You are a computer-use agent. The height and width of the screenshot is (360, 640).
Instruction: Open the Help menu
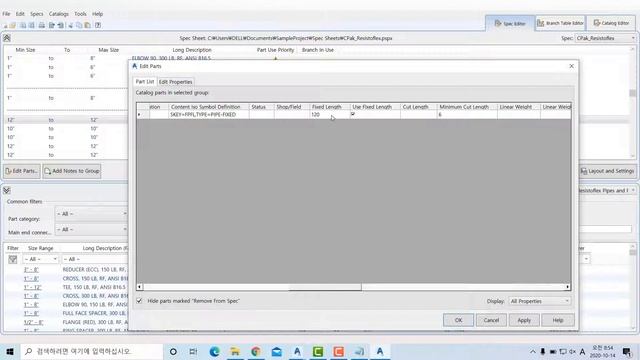click(x=98, y=14)
